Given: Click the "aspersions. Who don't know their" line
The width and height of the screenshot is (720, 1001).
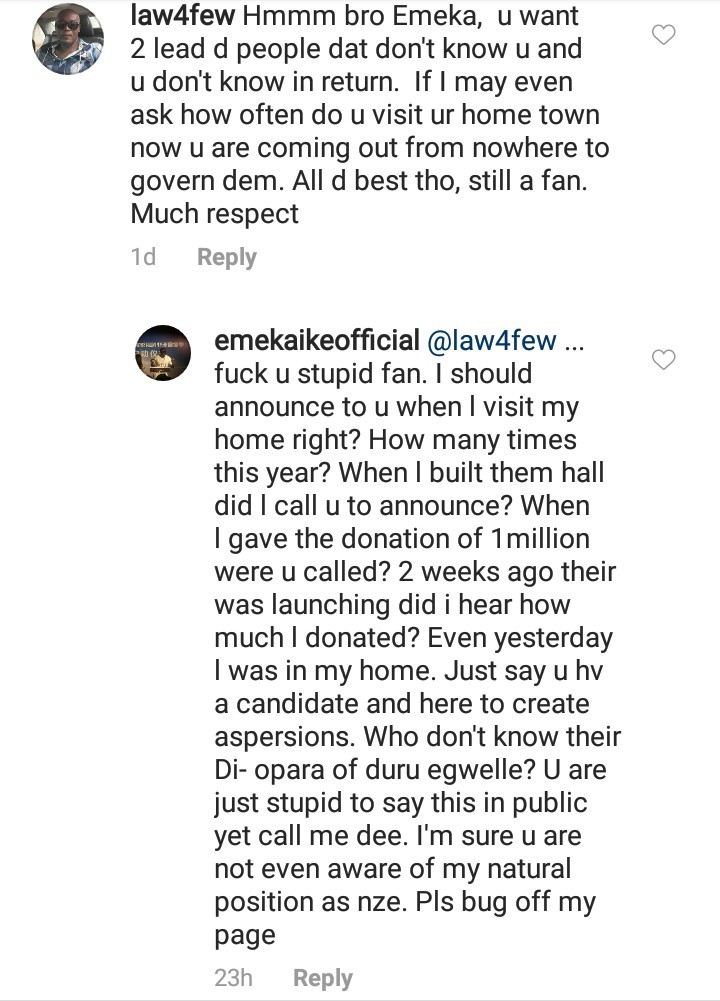Looking at the screenshot, I should (x=417, y=737).
